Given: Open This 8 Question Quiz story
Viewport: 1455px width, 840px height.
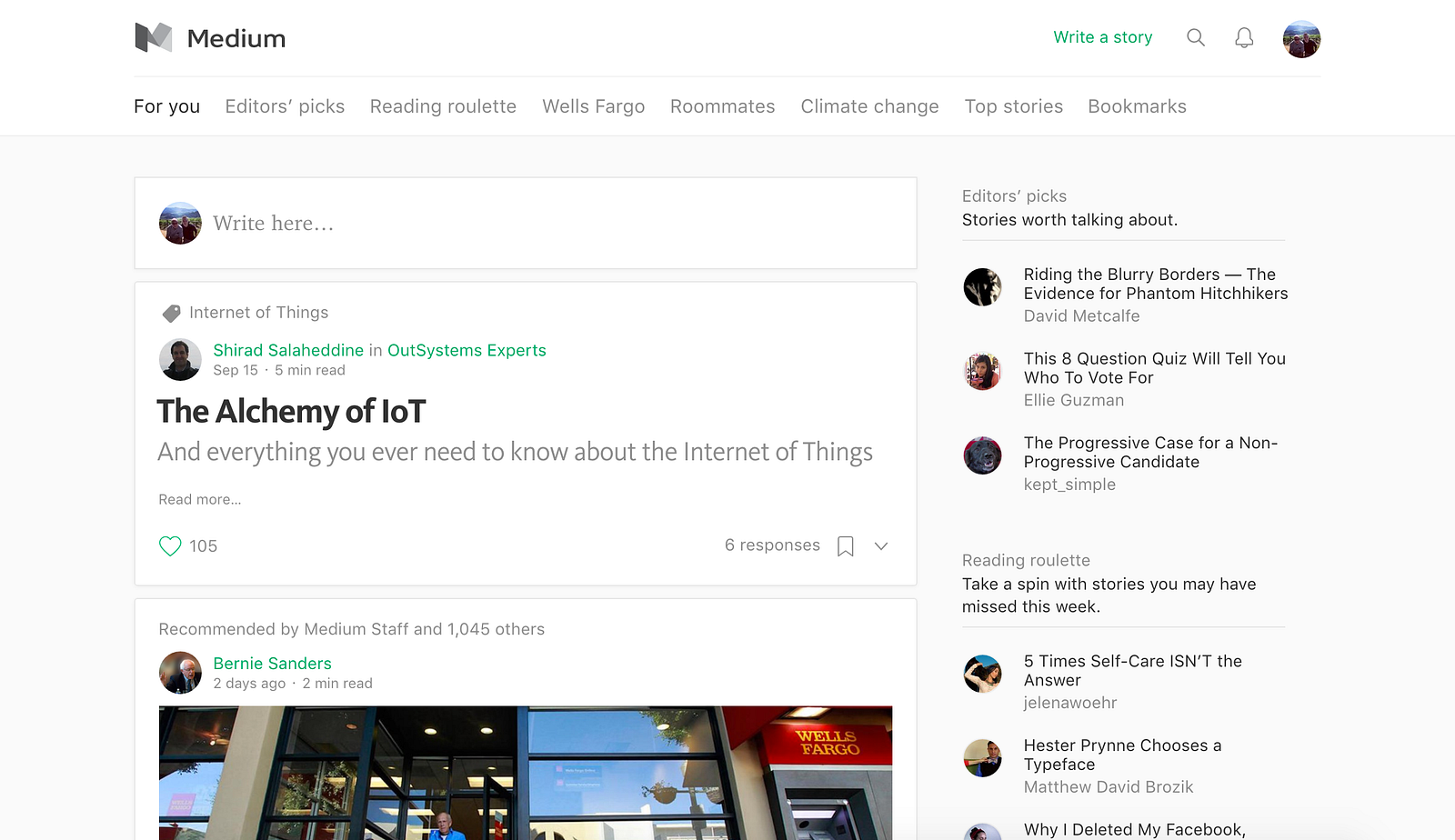Looking at the screenshot, I should point(1155,368).
